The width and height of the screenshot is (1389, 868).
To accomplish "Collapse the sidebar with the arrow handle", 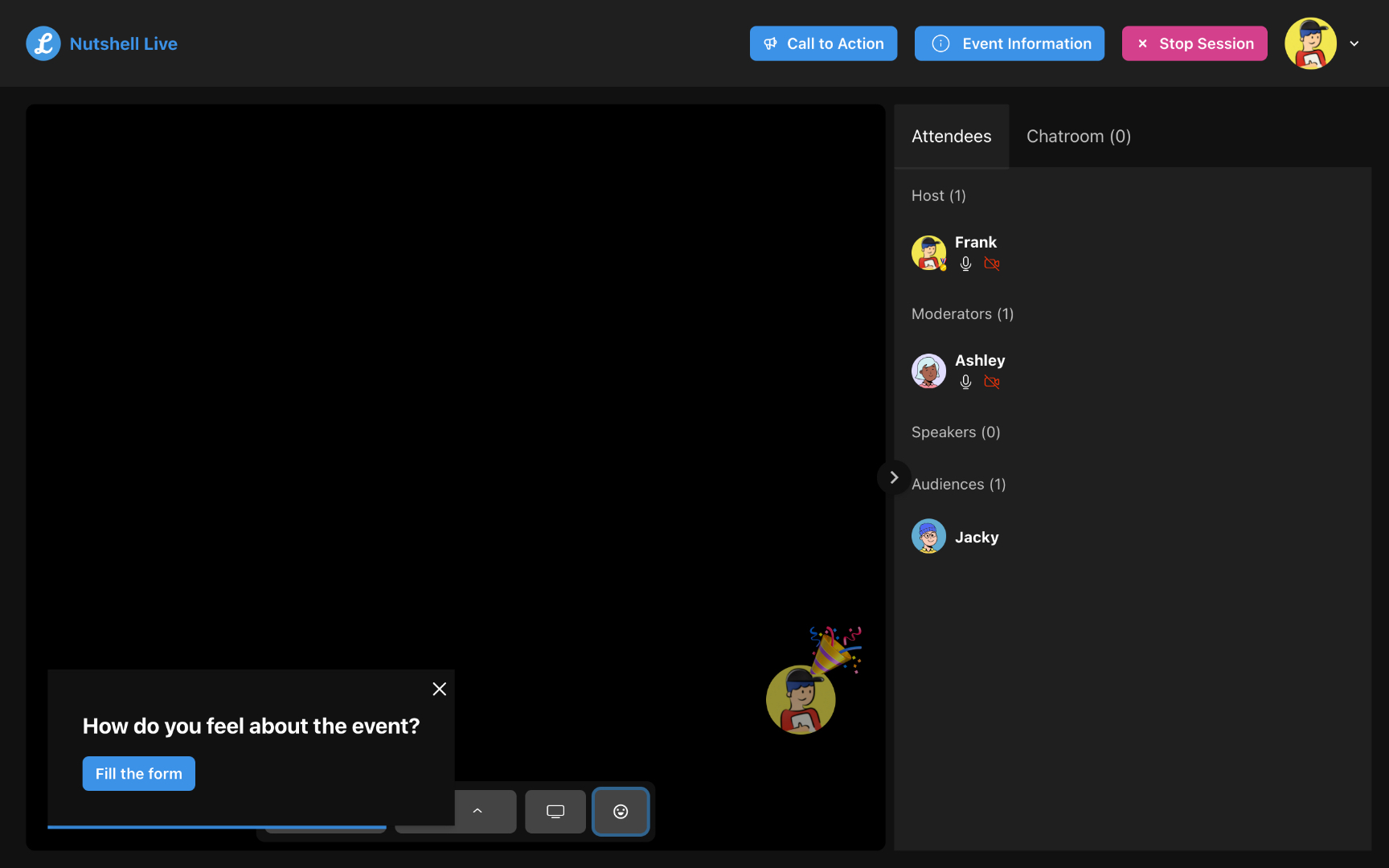I will click(x=893, y=477).
